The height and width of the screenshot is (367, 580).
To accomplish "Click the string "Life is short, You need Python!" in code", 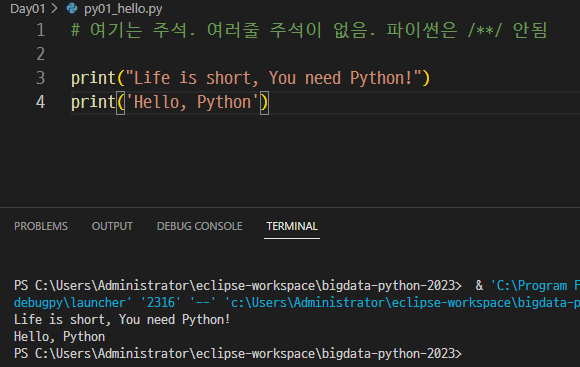I will coord(273,78).
